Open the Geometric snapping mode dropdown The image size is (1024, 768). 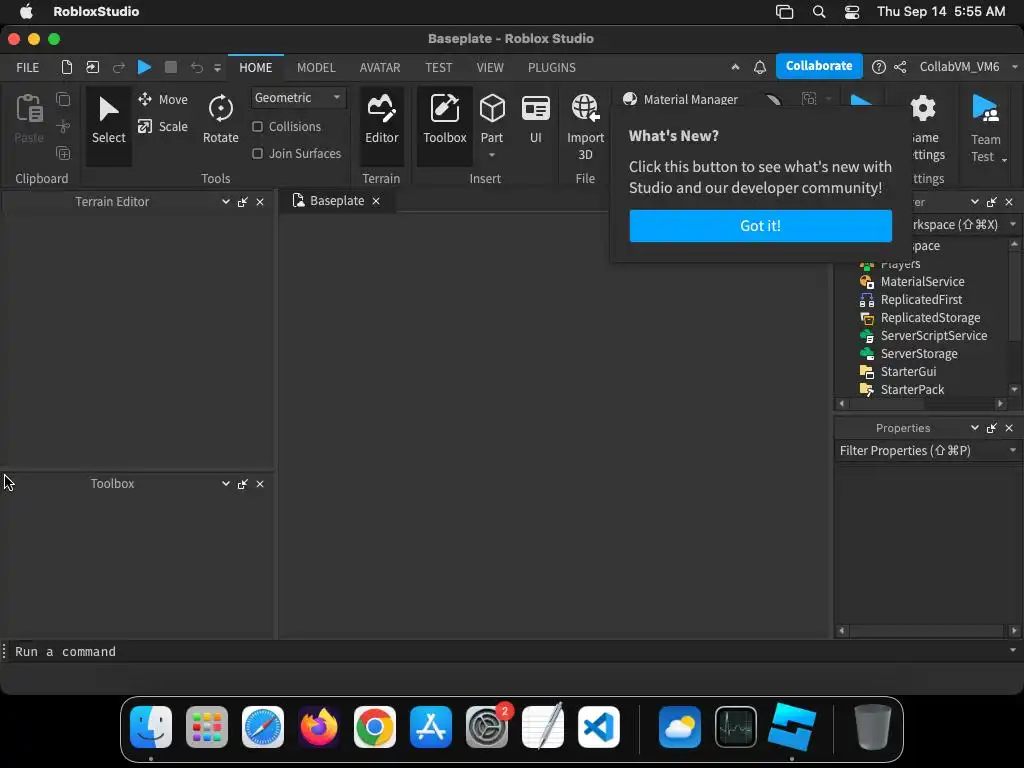pyautogui.click(x=298, y=97)
